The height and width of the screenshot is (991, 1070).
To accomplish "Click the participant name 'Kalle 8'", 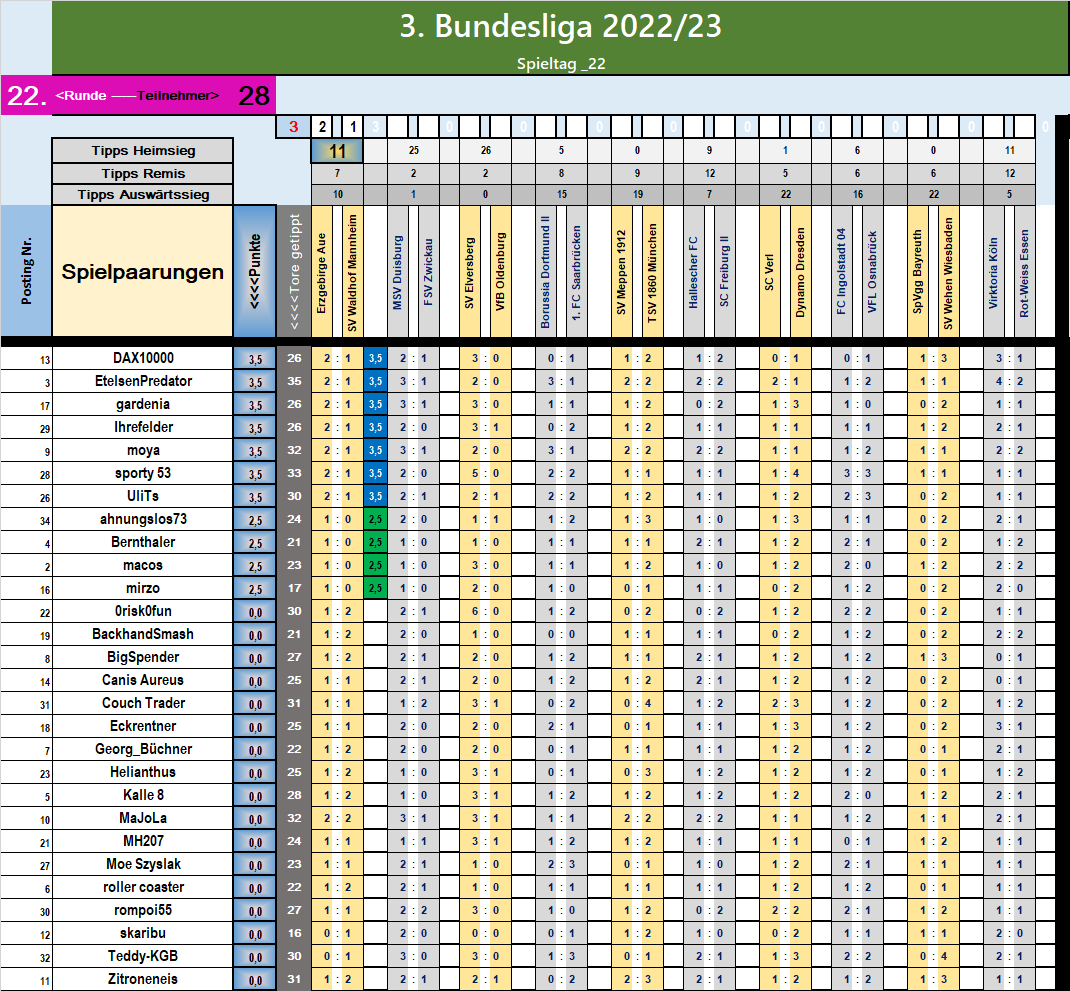I will click(x=143, y=795).
